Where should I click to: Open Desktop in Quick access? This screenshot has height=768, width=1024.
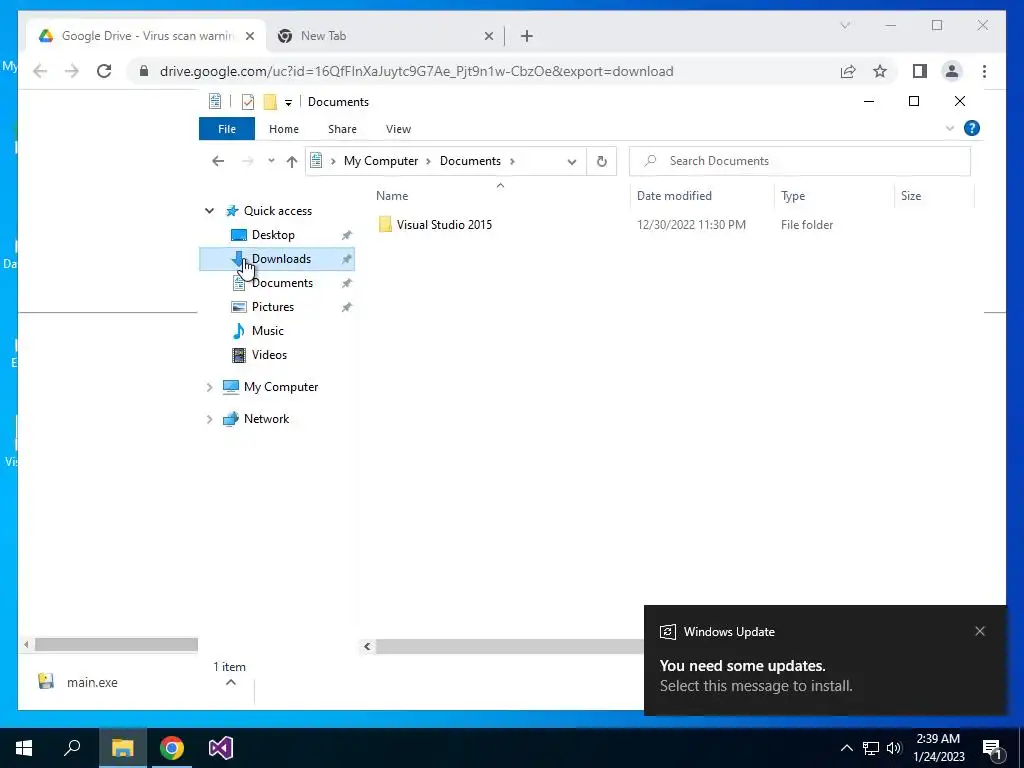click(273, 235)
